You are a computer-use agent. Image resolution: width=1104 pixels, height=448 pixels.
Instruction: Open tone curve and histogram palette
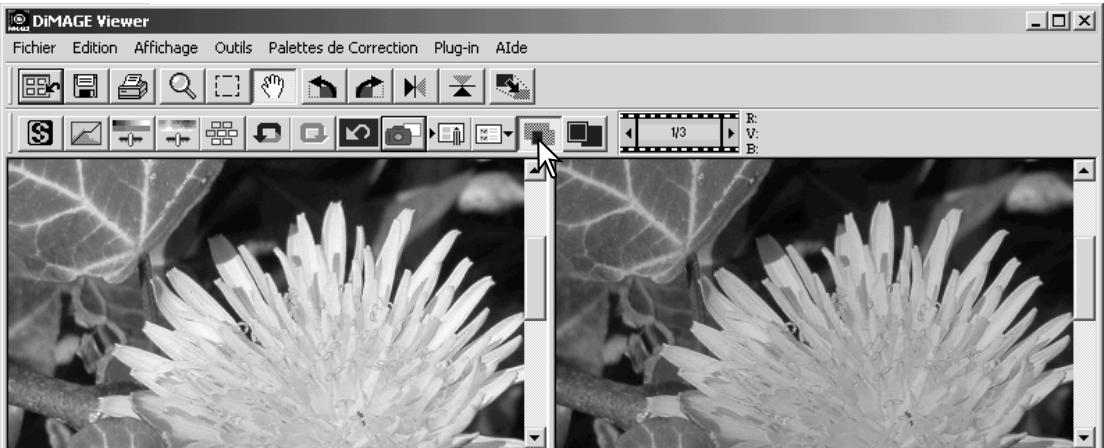click(x=86, y=133)
